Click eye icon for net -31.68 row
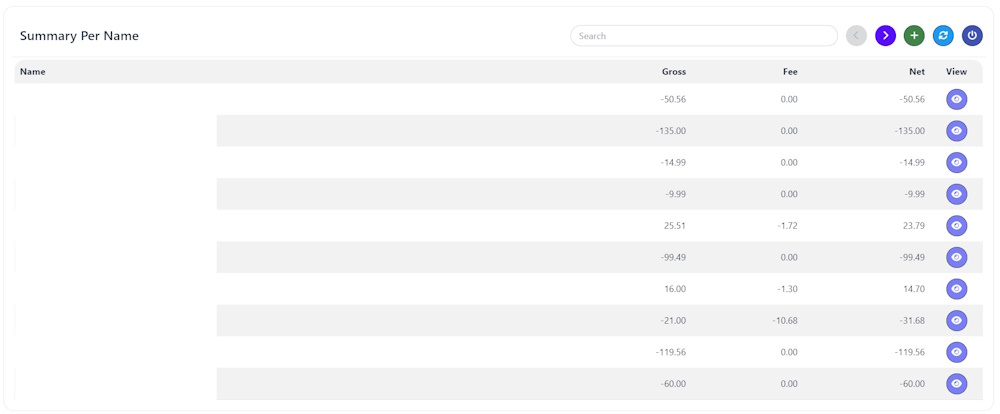This screenshot has height=414, width=1000. tap(957, 321)
